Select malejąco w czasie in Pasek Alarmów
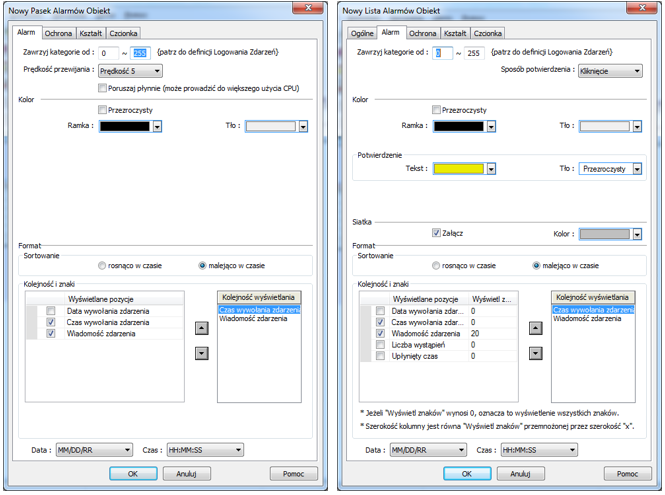 click(202, 266)
